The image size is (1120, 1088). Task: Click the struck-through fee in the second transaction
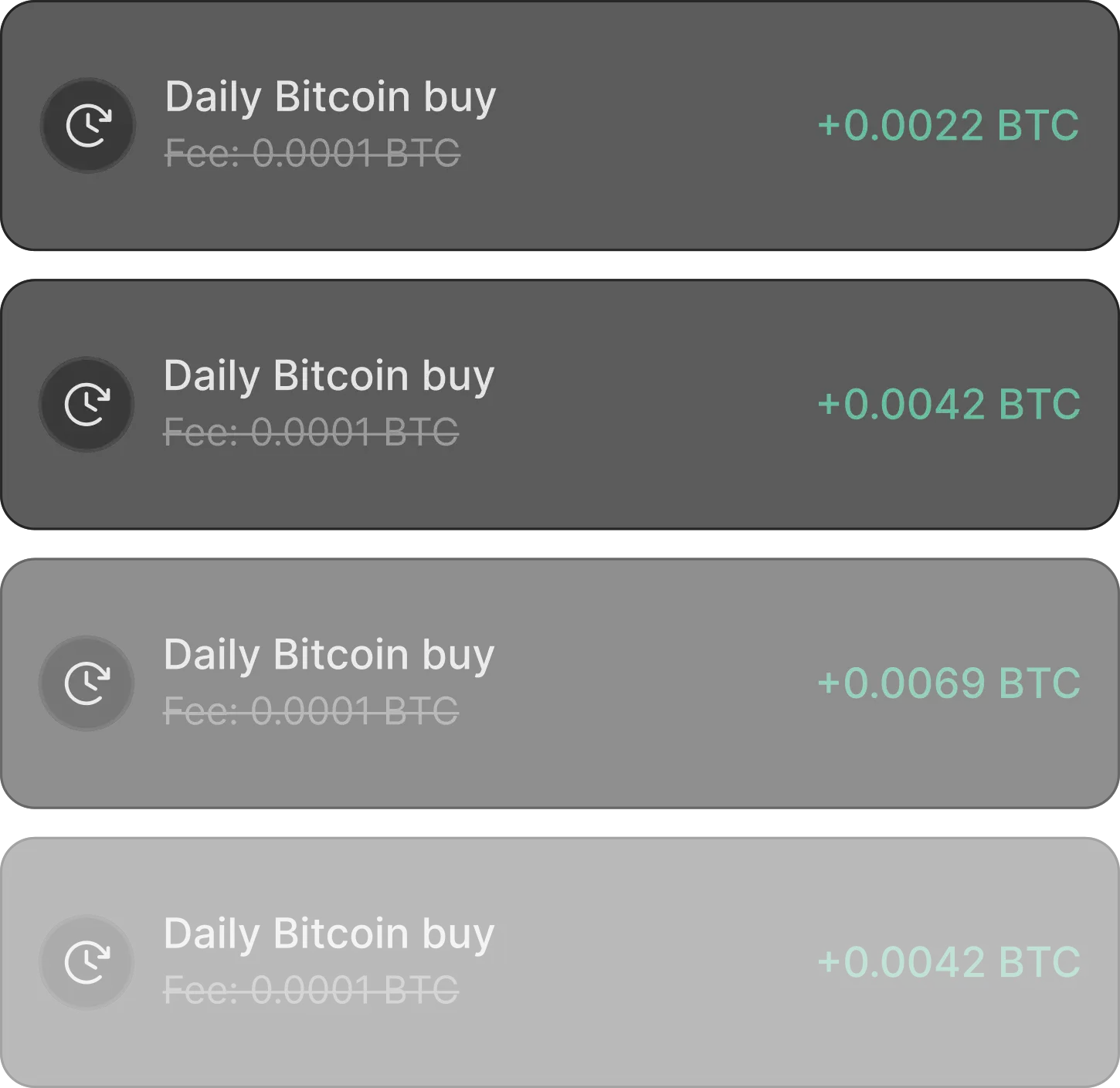311,432
